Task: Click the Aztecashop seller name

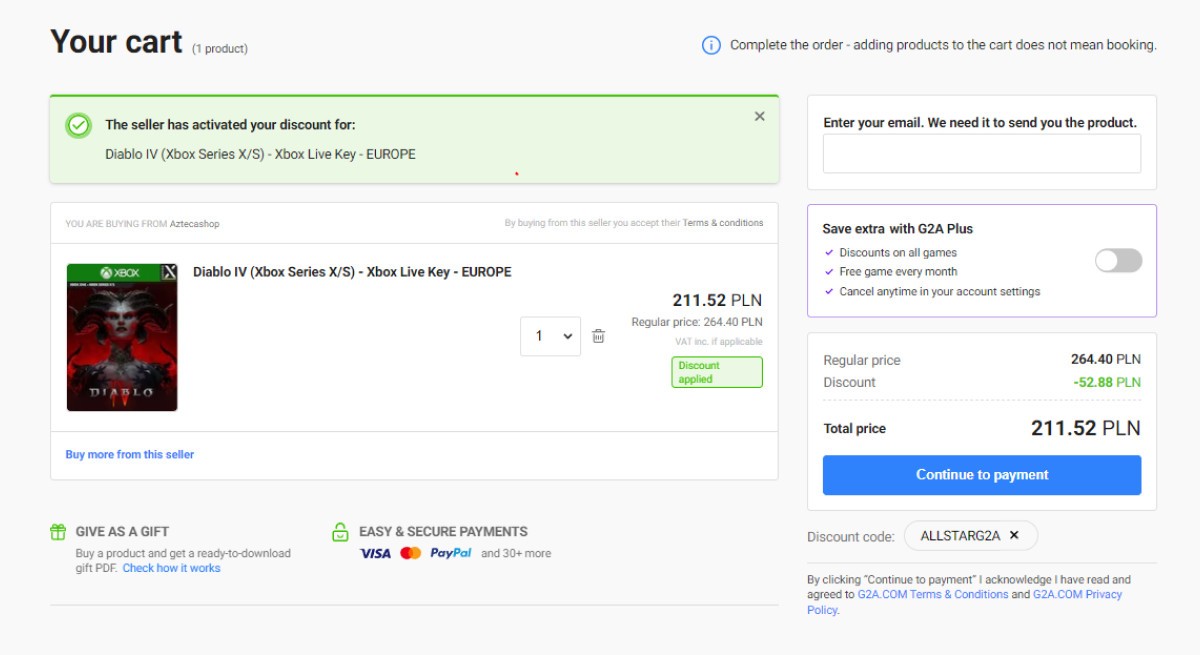Action: point(195,224)
